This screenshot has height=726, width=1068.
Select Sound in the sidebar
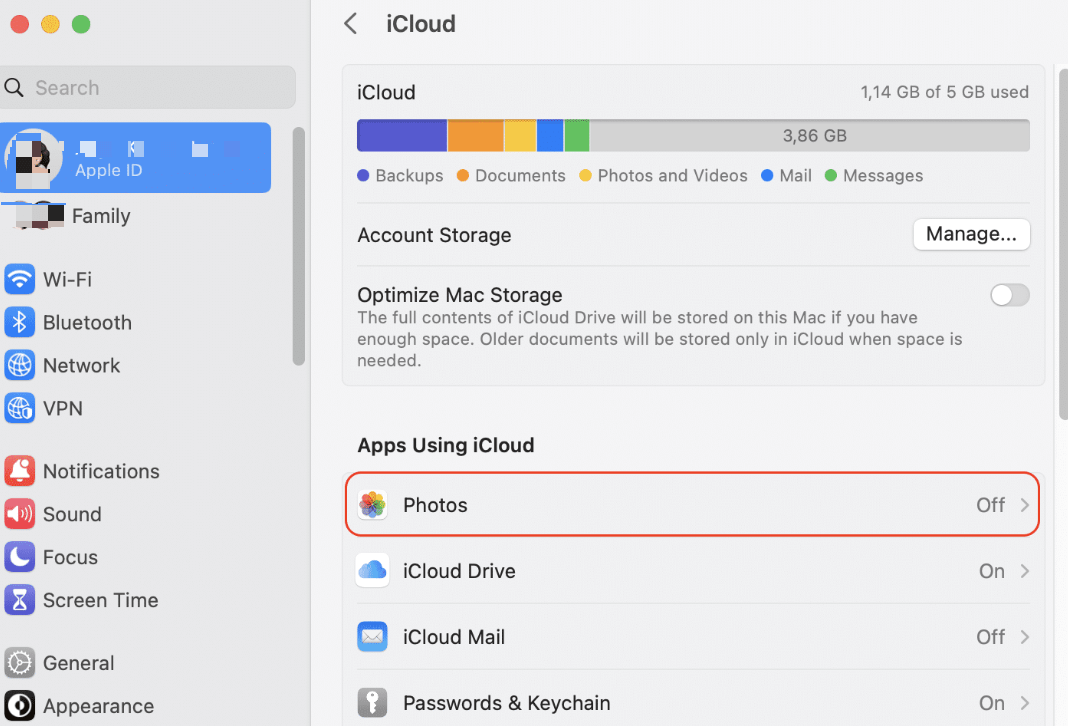point(71,514)
